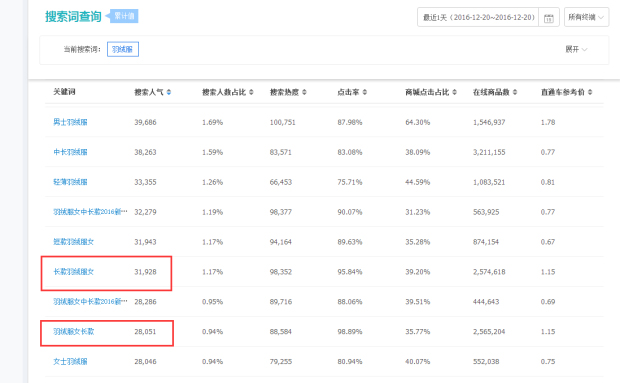Open the date range selector field

coord(478,17)
